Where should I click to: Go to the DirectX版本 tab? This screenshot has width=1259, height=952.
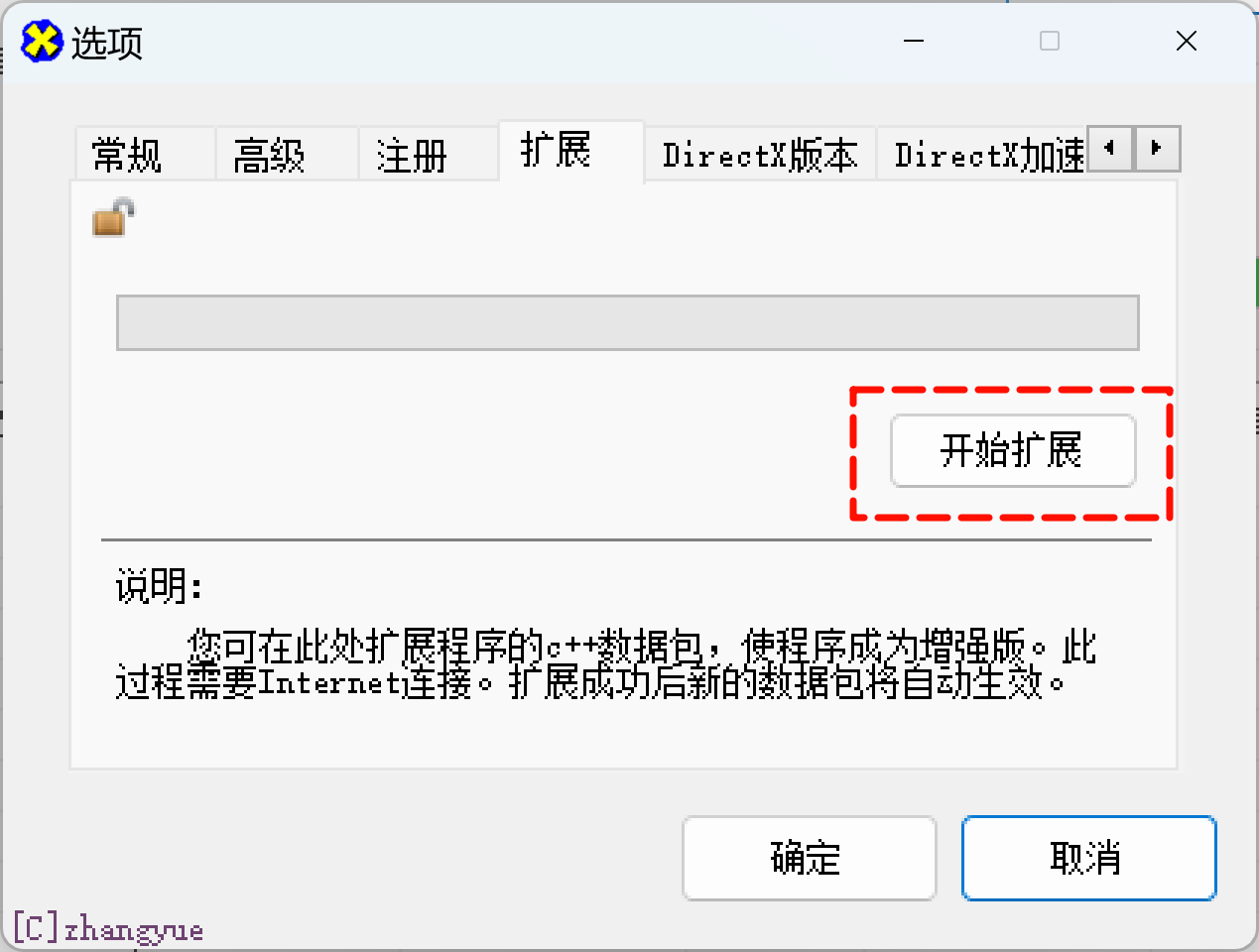coord(761,155)
